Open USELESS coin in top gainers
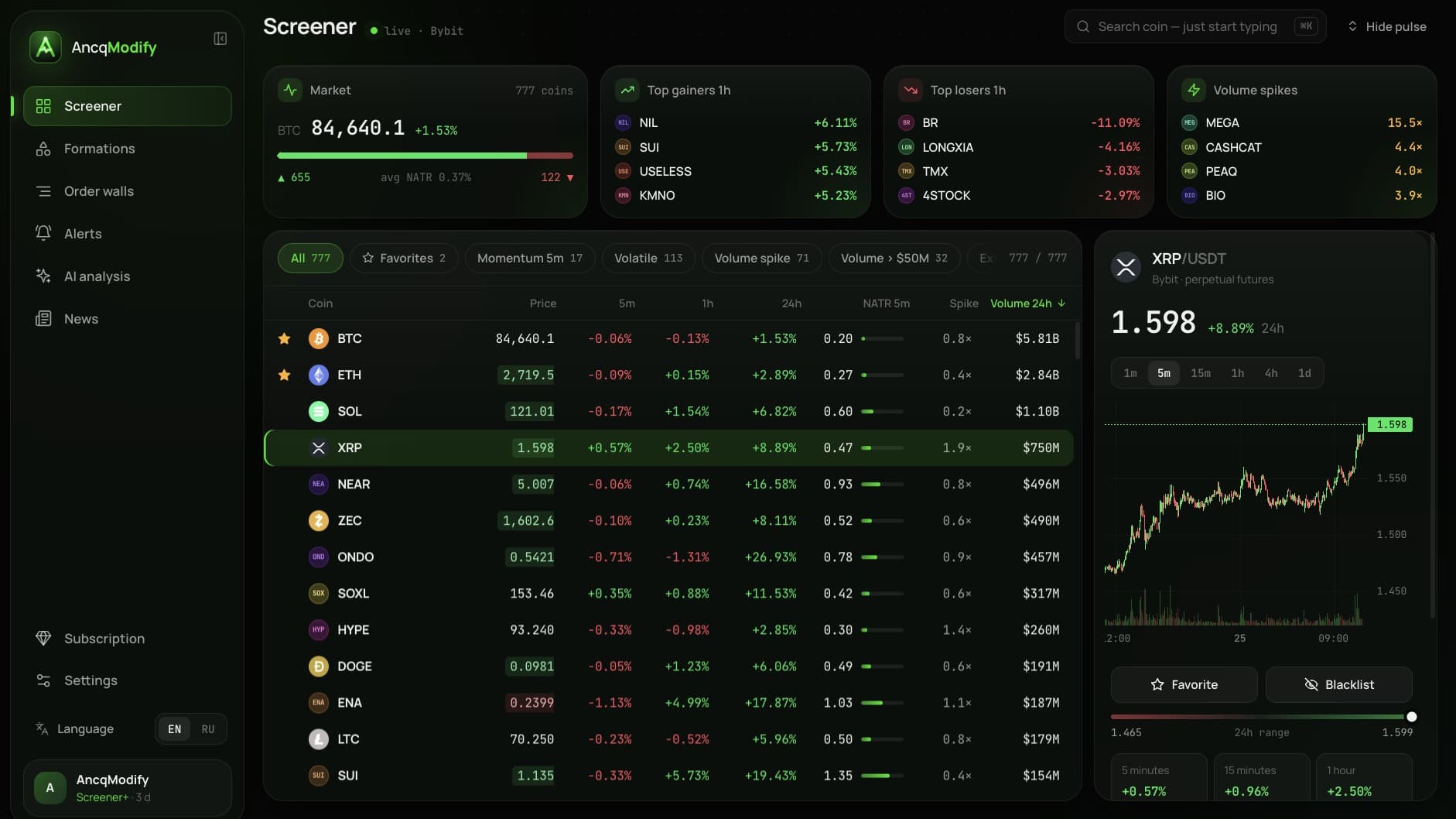The image size is (1456, 819). pyautogui.click(x=736, y=171)
